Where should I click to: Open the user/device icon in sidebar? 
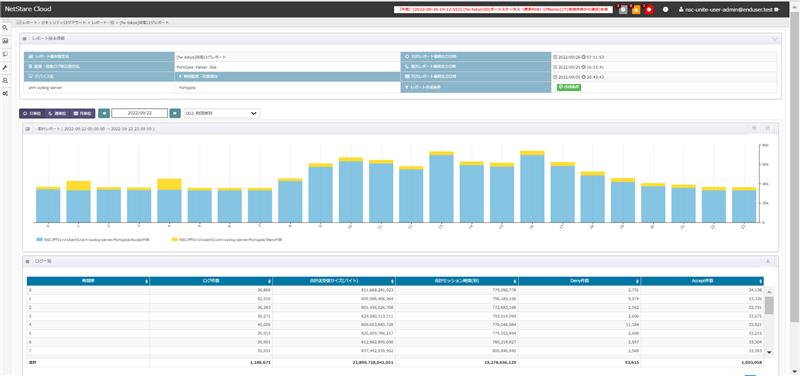point(5,81)
